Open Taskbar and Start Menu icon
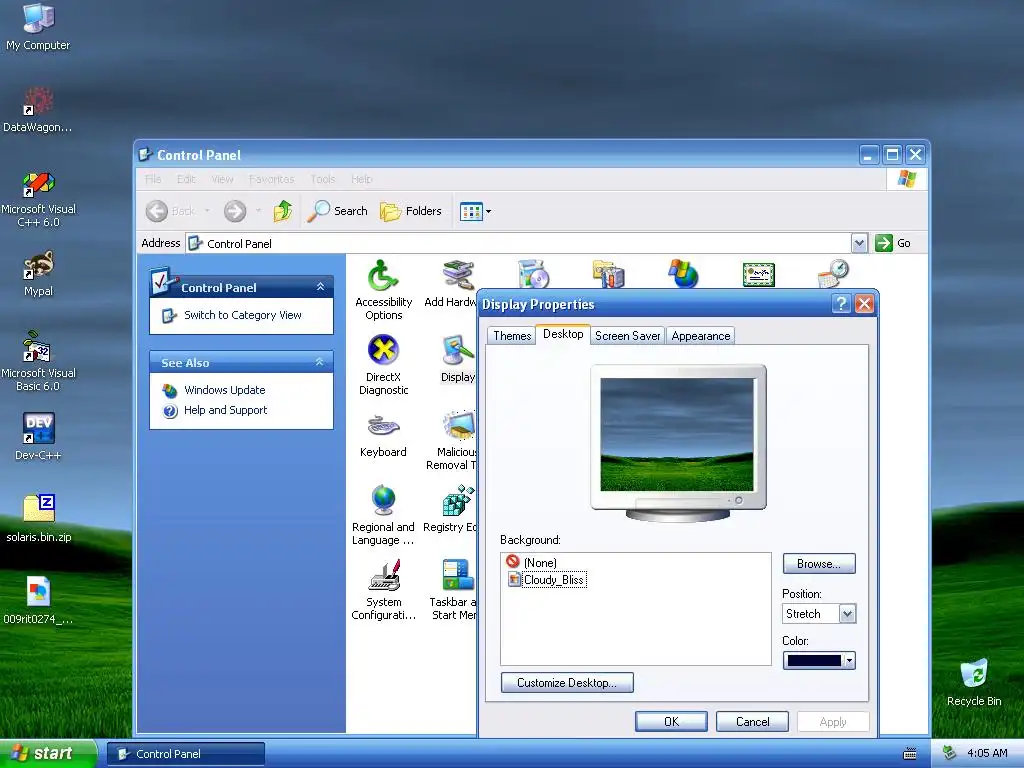The image size is (1024, 768). pyautogui.click(x=454, y=590)
